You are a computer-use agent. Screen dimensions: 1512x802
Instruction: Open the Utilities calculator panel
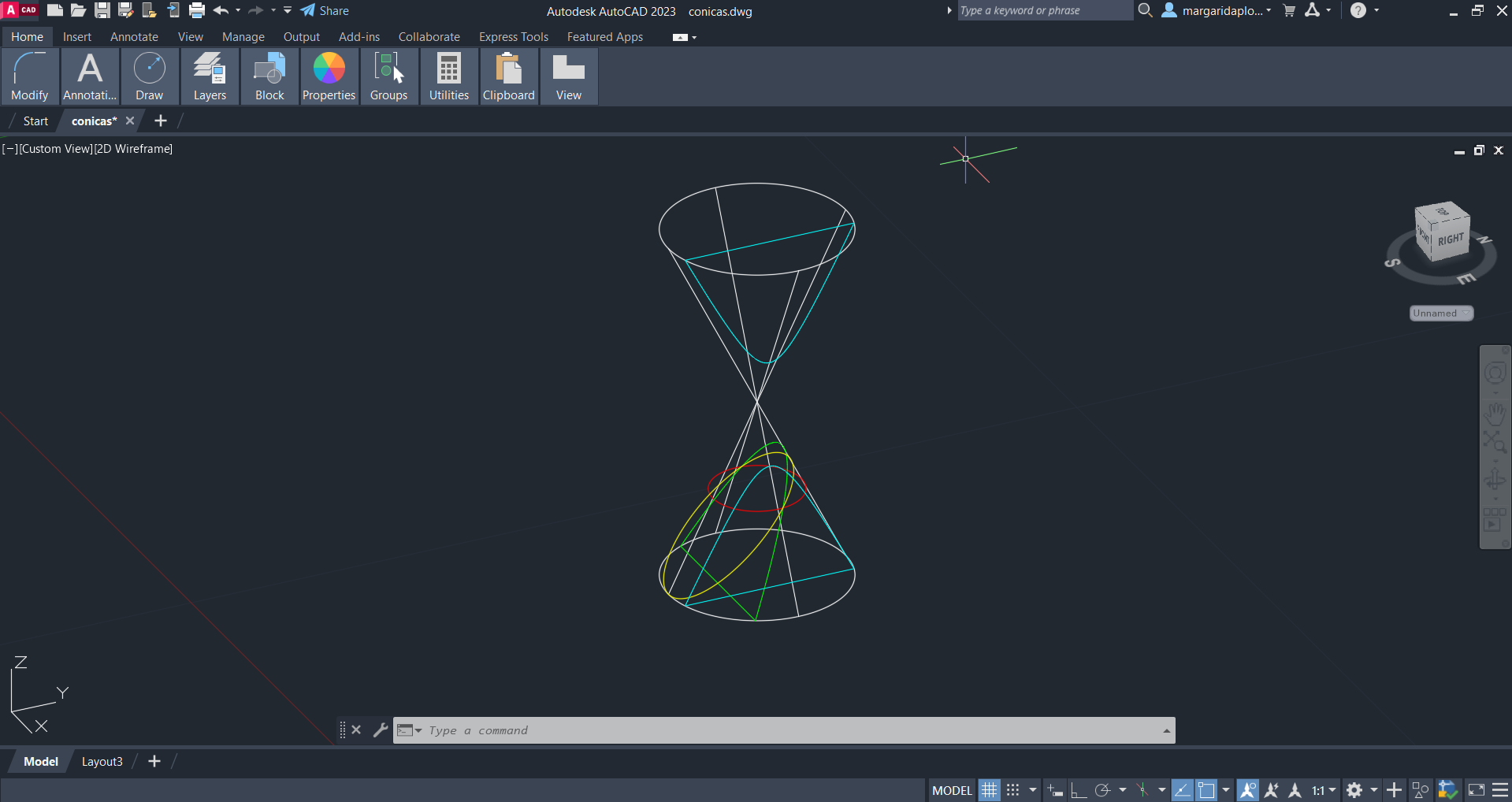(x=448, y=76)
